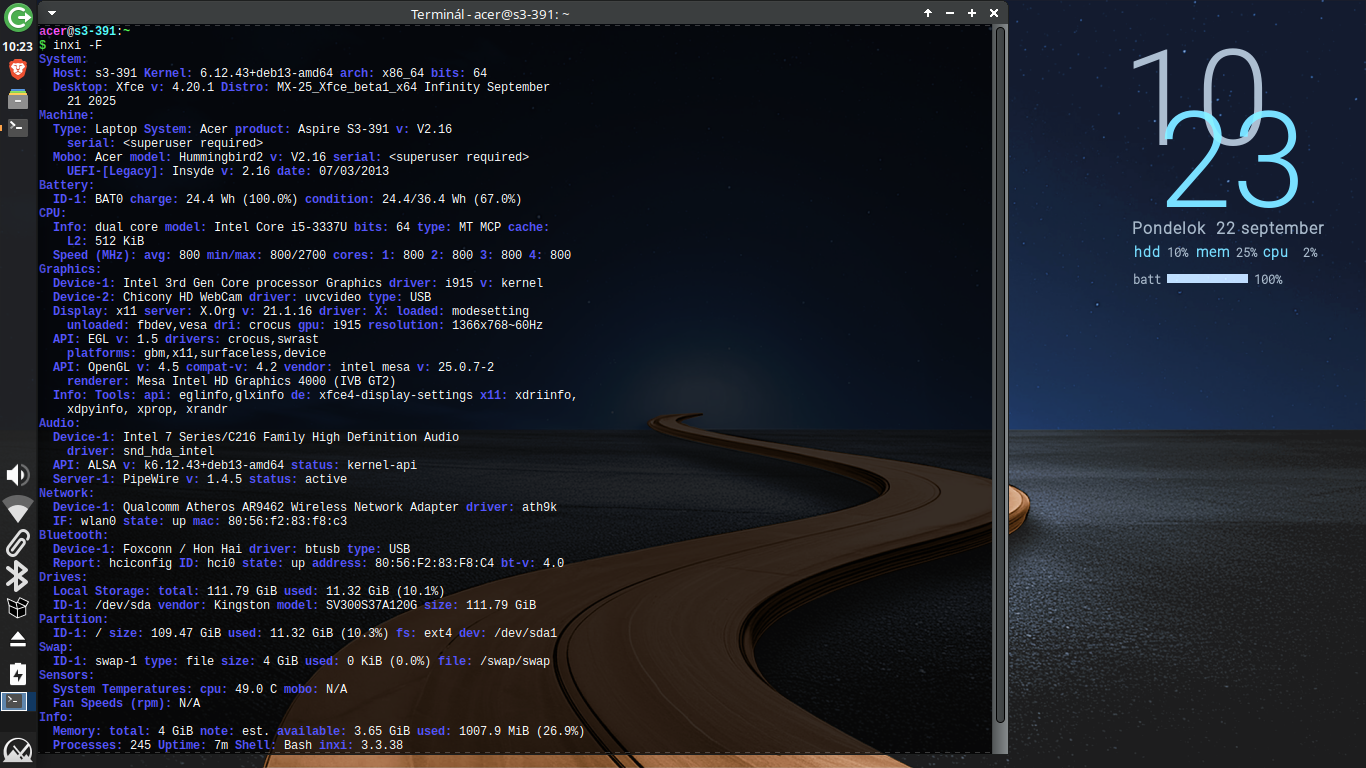
Task: Click the 'Audio:' section heading
Action: pos(60,423)
